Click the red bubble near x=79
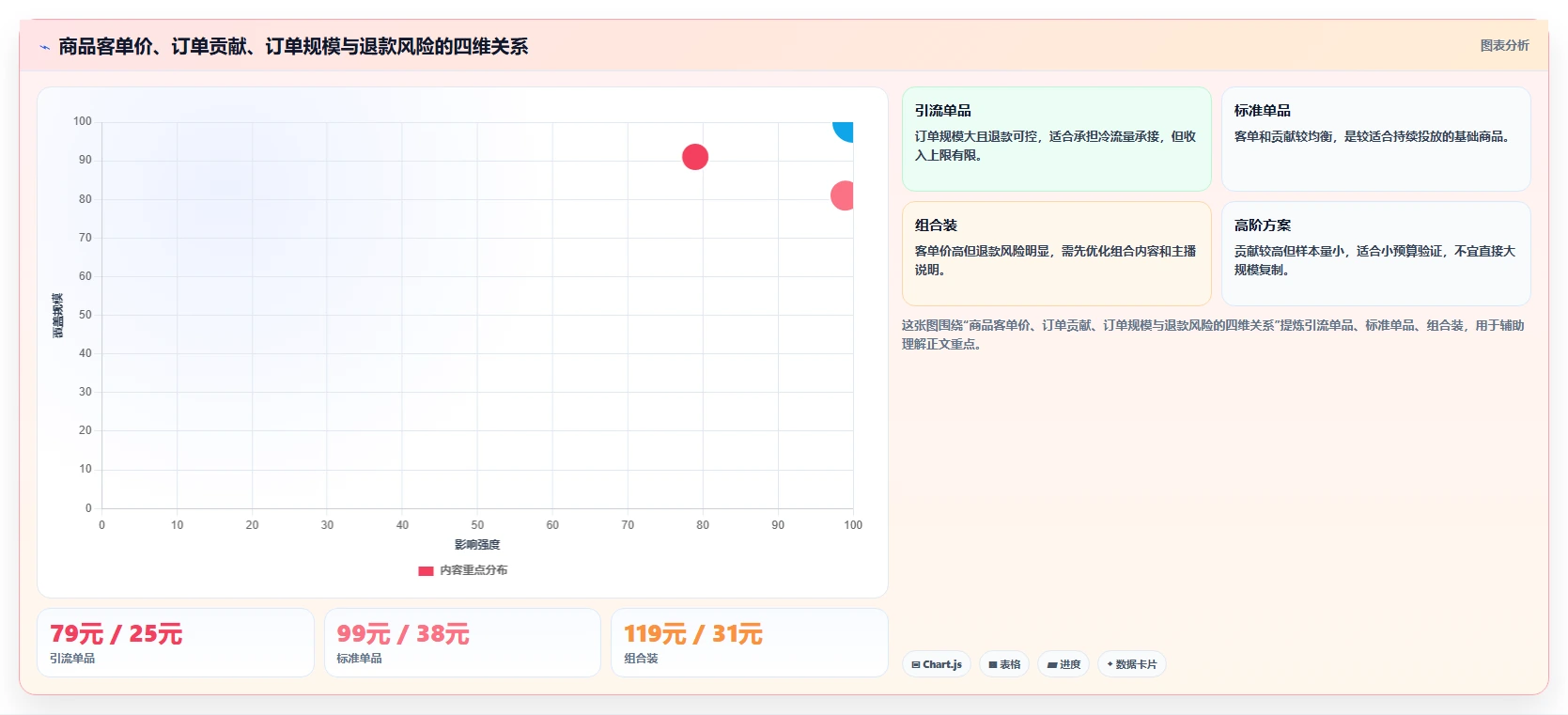1568x715 pixels. point(695,157)
